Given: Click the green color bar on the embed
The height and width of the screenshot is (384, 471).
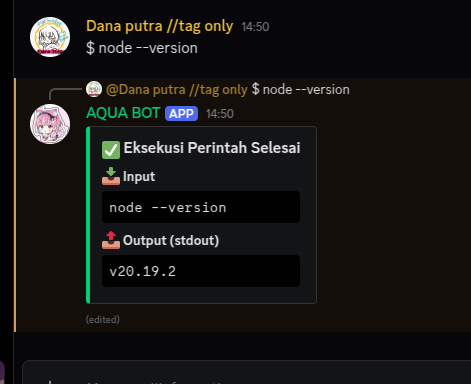Looking at the screenshot, I should (88, 215).
